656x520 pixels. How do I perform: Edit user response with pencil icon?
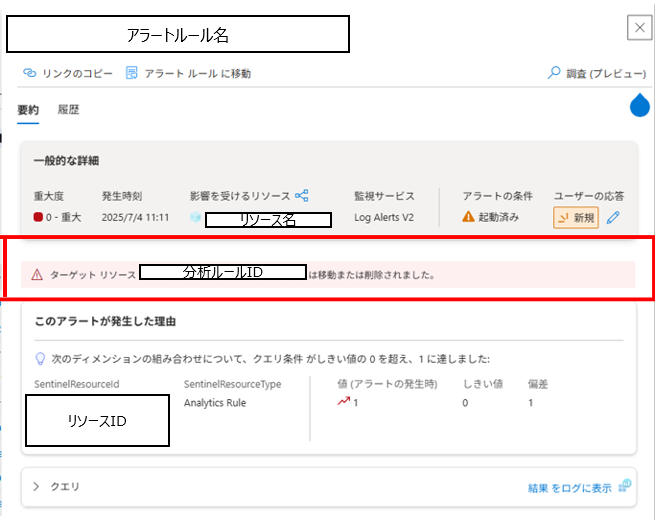pos(613,218)
